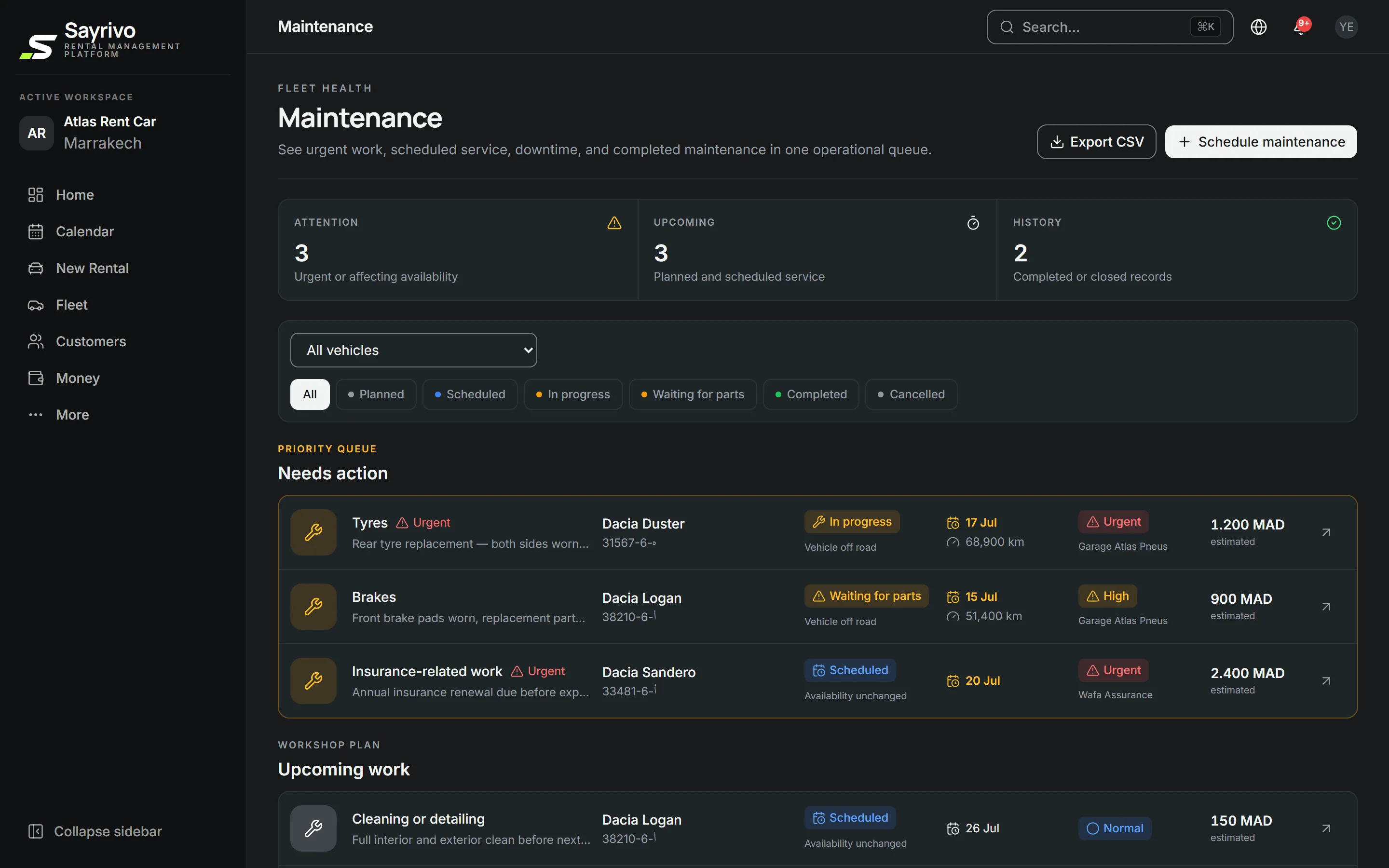Filter by Completed status
Image resolution: width=1389 pixels, height=868 pixels.
click(x=811, y=394)
